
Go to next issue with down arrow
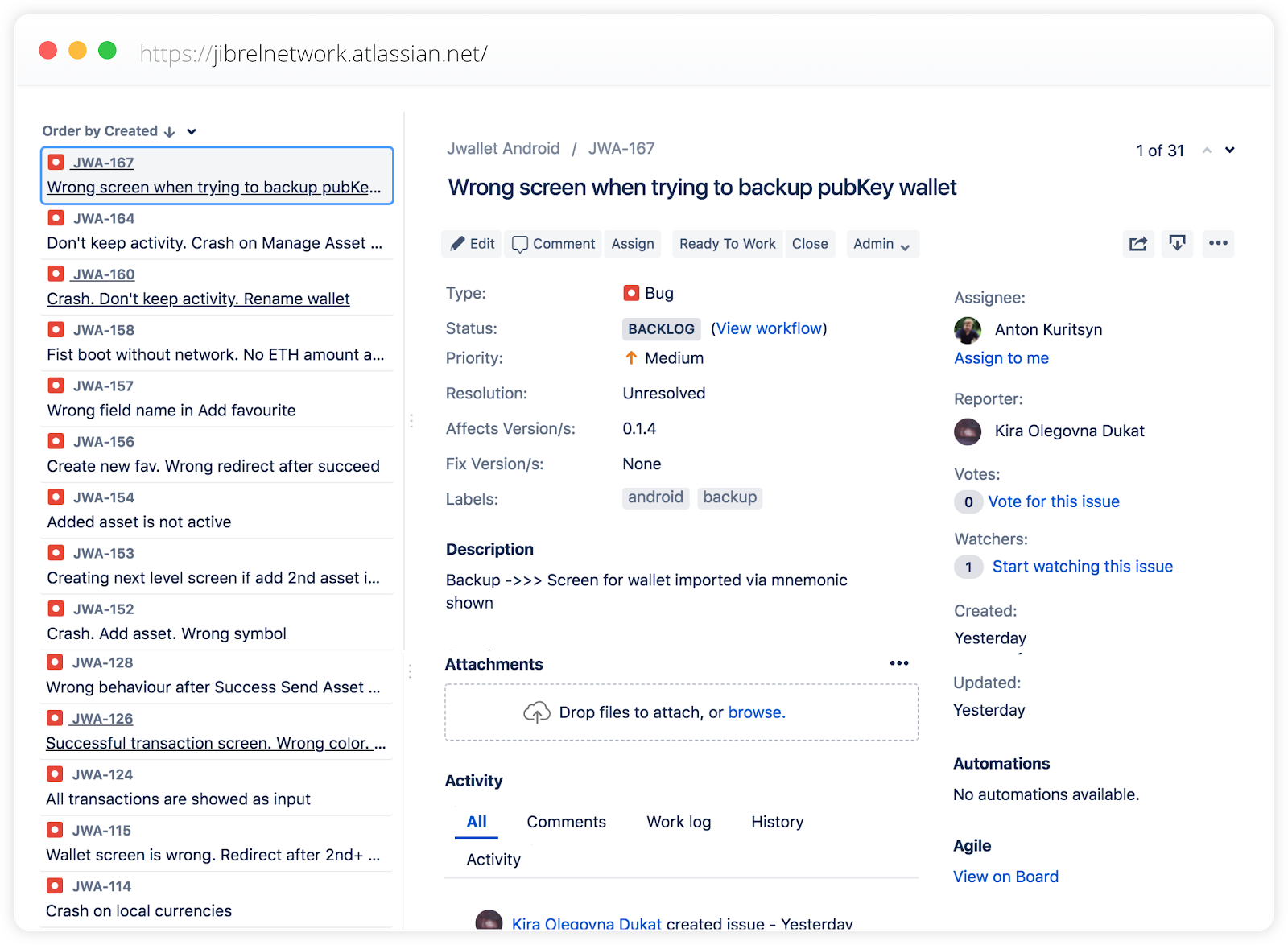[1230, 151]
